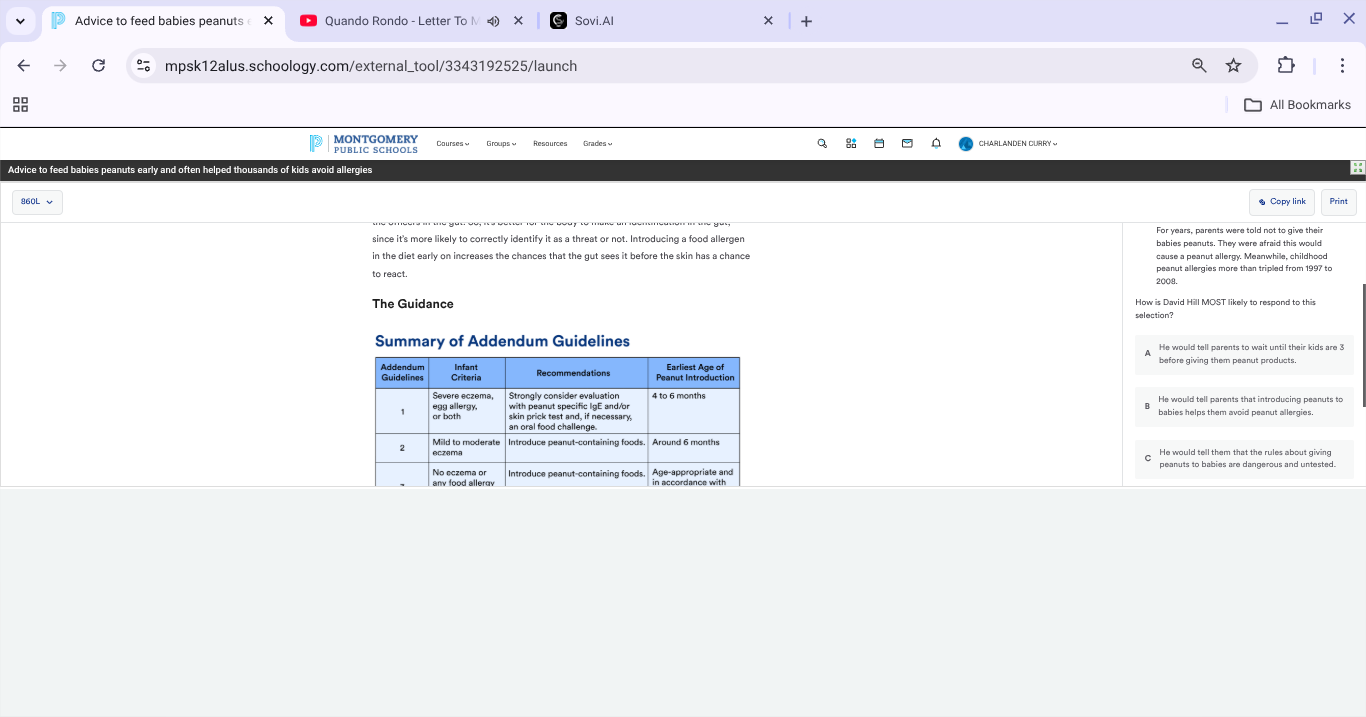
Task: Open the notifications bell icon
Action: (936, 144)
